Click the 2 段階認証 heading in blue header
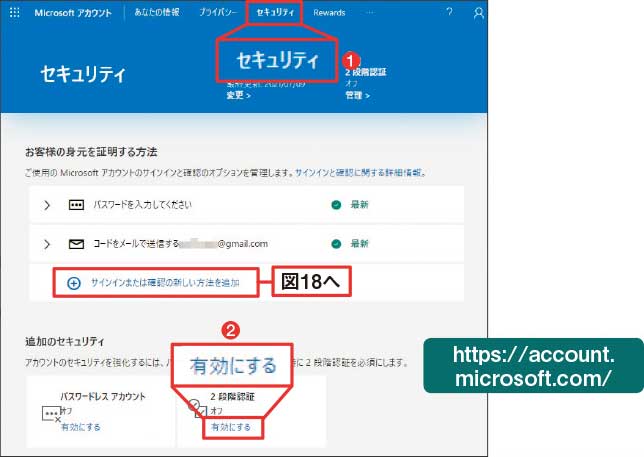 pos(366,73)
